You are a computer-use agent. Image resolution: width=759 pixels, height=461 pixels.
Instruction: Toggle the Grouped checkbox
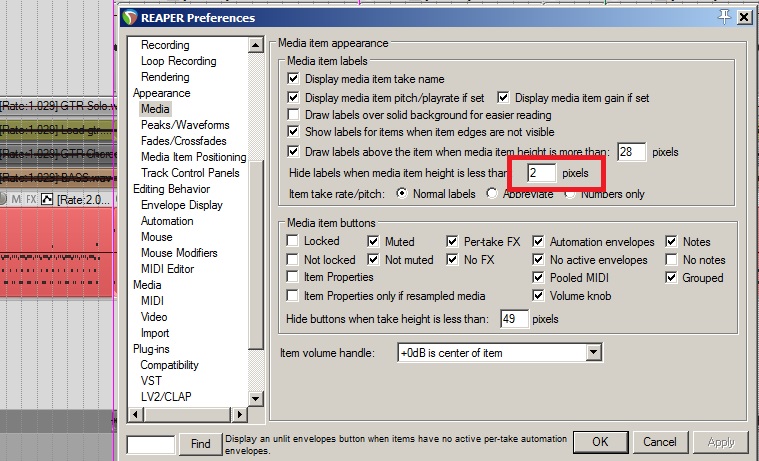[671, 277]
